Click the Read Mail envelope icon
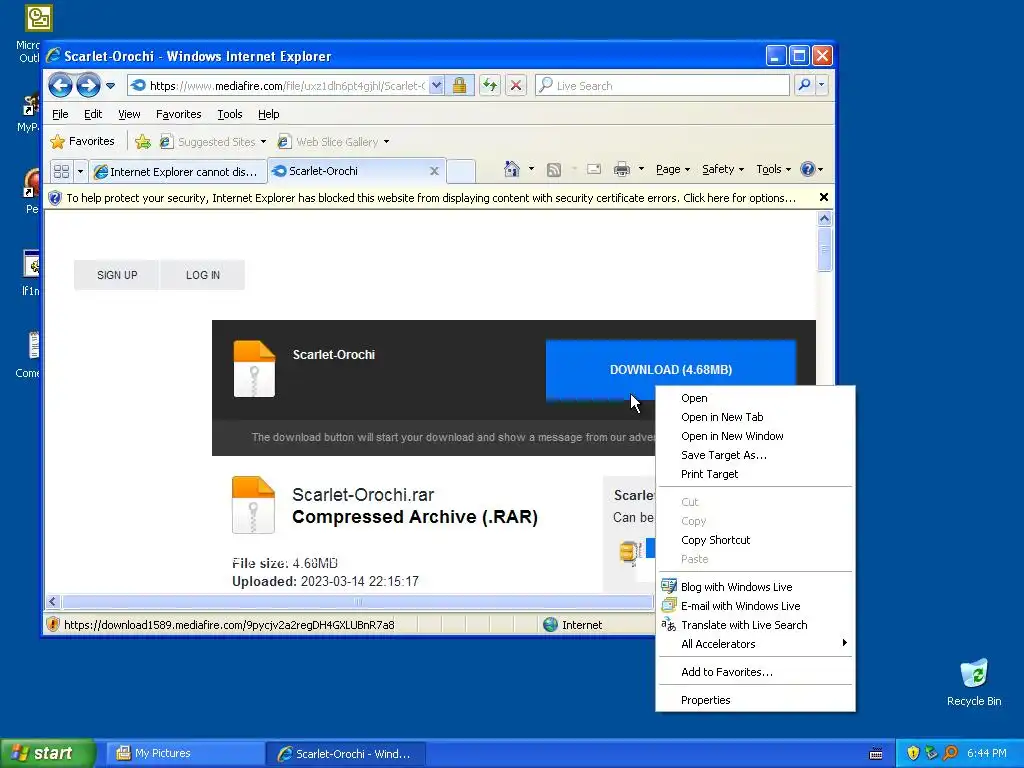Image resolution: width=1024 pixels, height=768 pixels. (594, 170)
